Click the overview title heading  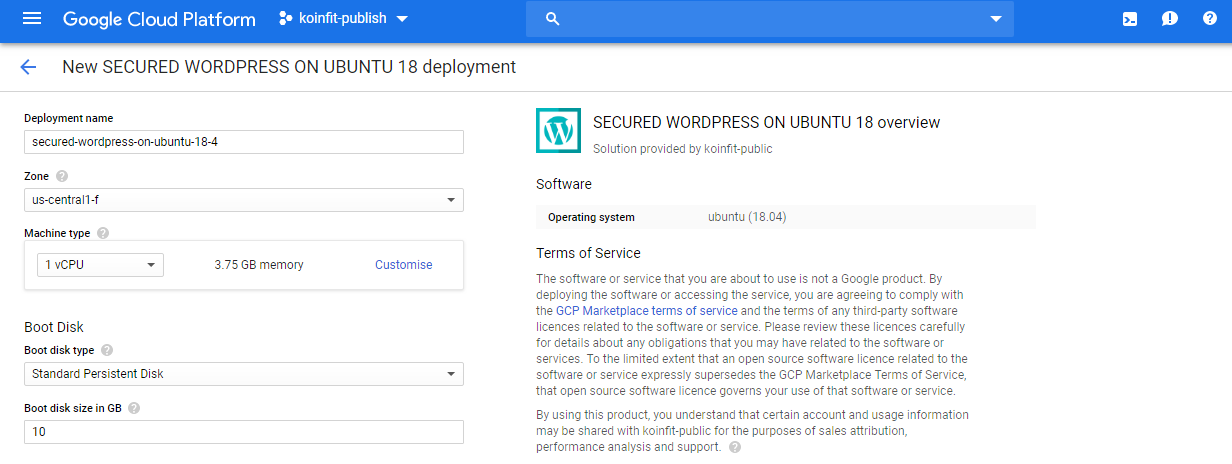pyautogui.click(x=767, y=122)
